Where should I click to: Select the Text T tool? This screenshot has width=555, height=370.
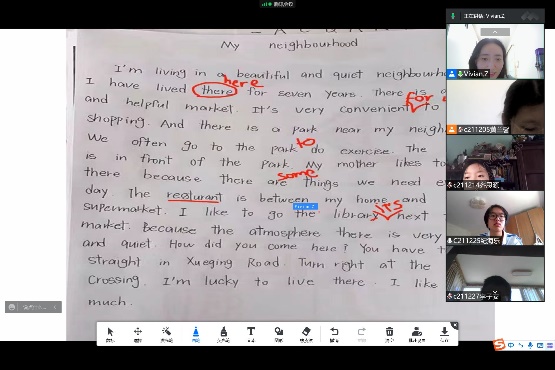click(x=251, y=334)
